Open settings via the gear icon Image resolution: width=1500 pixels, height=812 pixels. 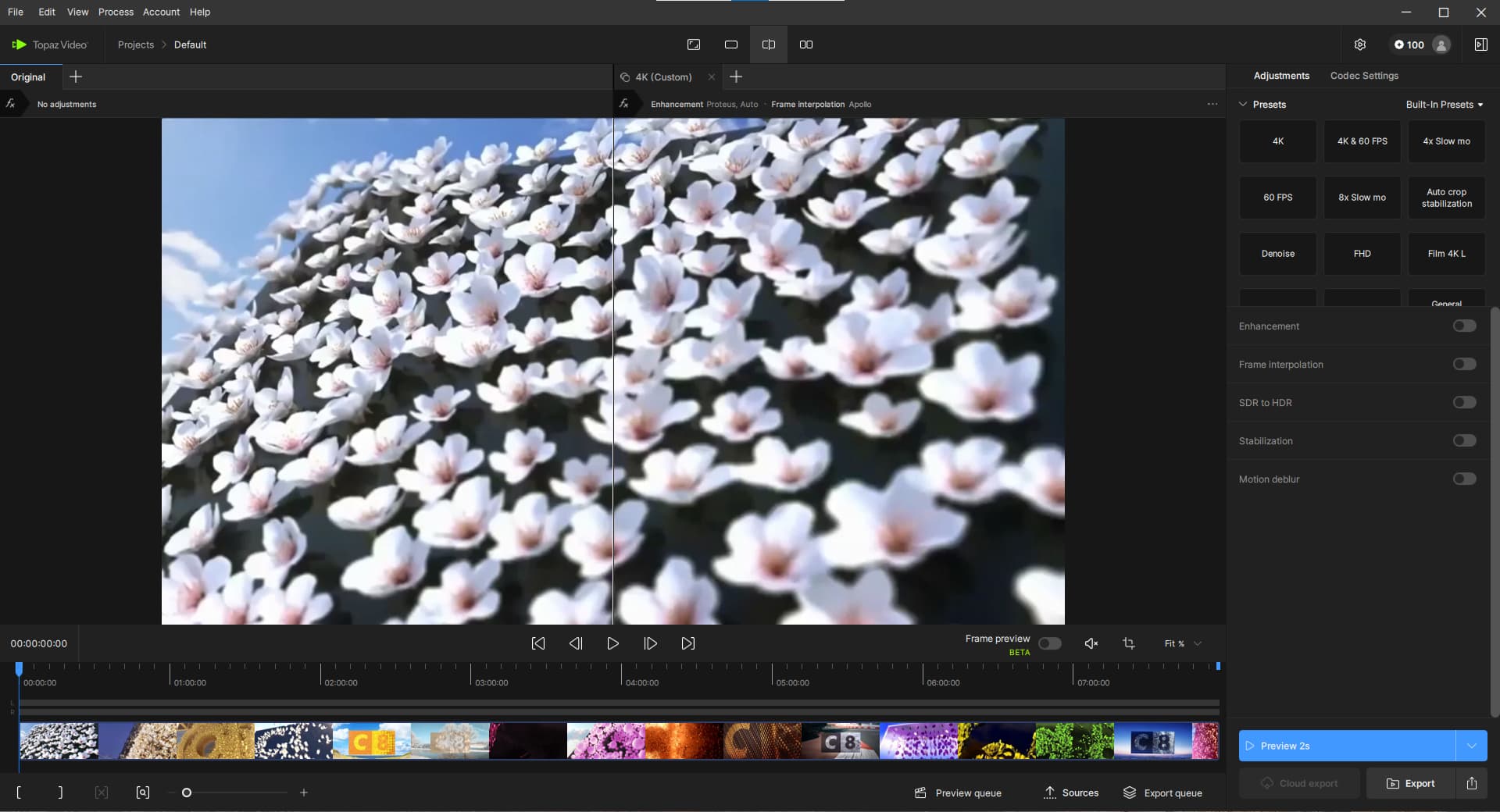pyautogui.click(x=1359, y=45)
